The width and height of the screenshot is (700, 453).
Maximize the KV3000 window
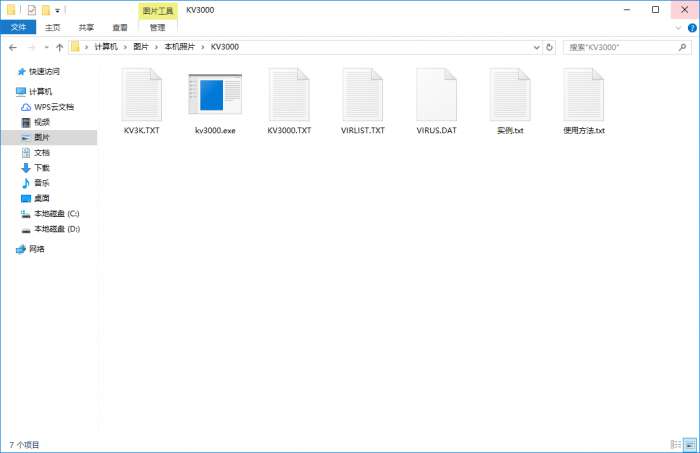pos(655,9)
